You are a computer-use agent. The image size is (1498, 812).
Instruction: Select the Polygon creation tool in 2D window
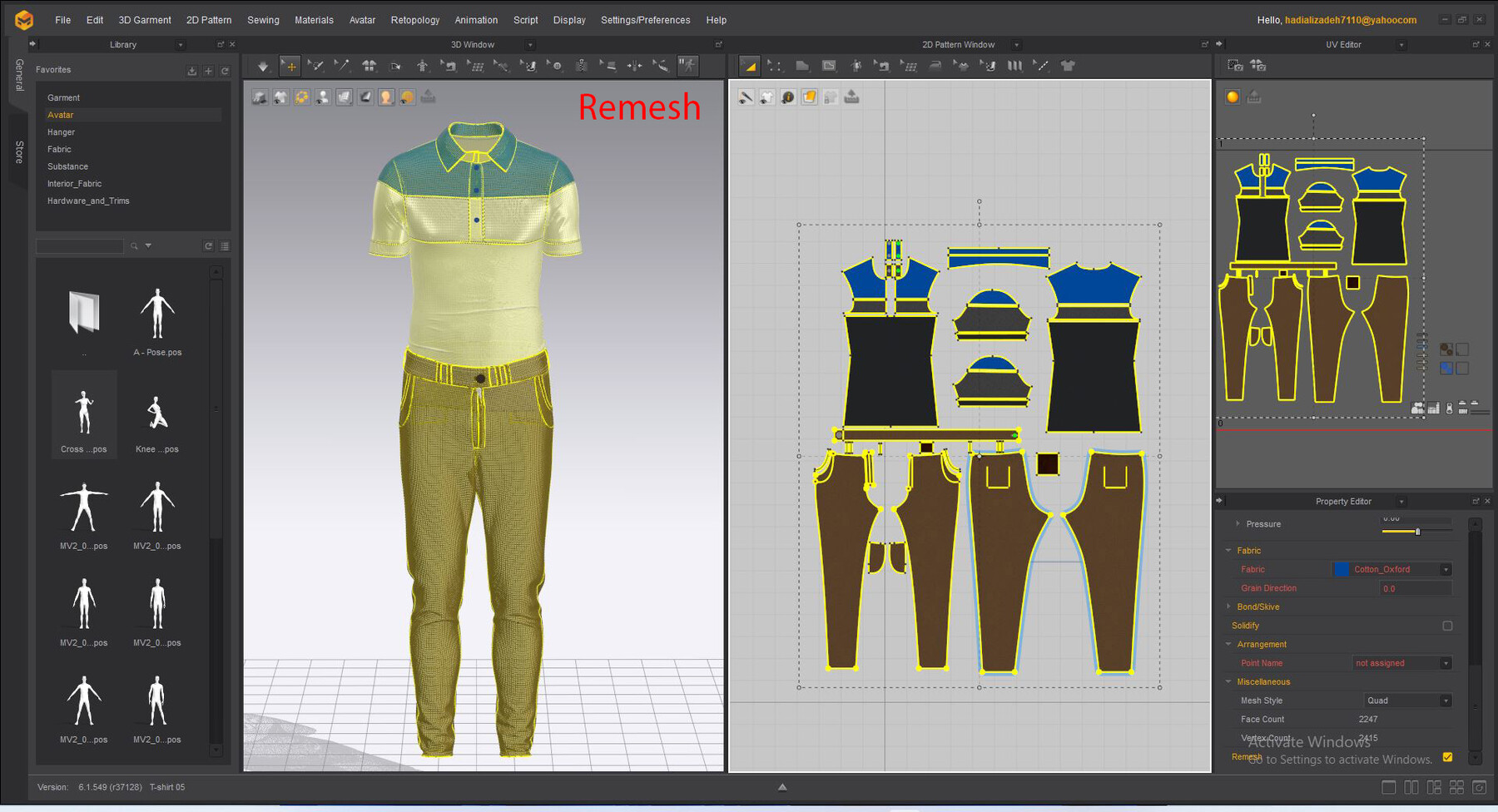802,66
